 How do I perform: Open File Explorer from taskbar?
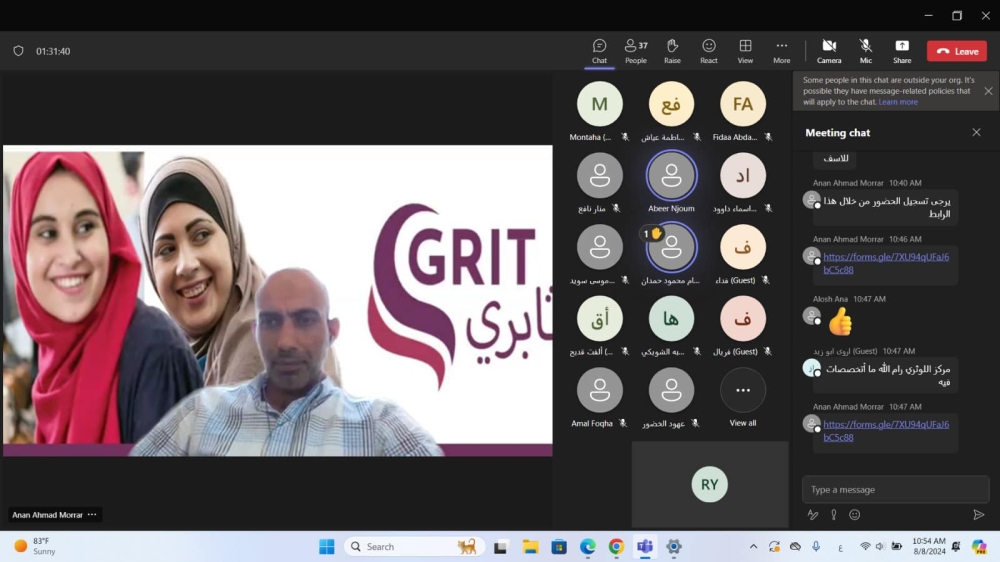pos(530,547)
